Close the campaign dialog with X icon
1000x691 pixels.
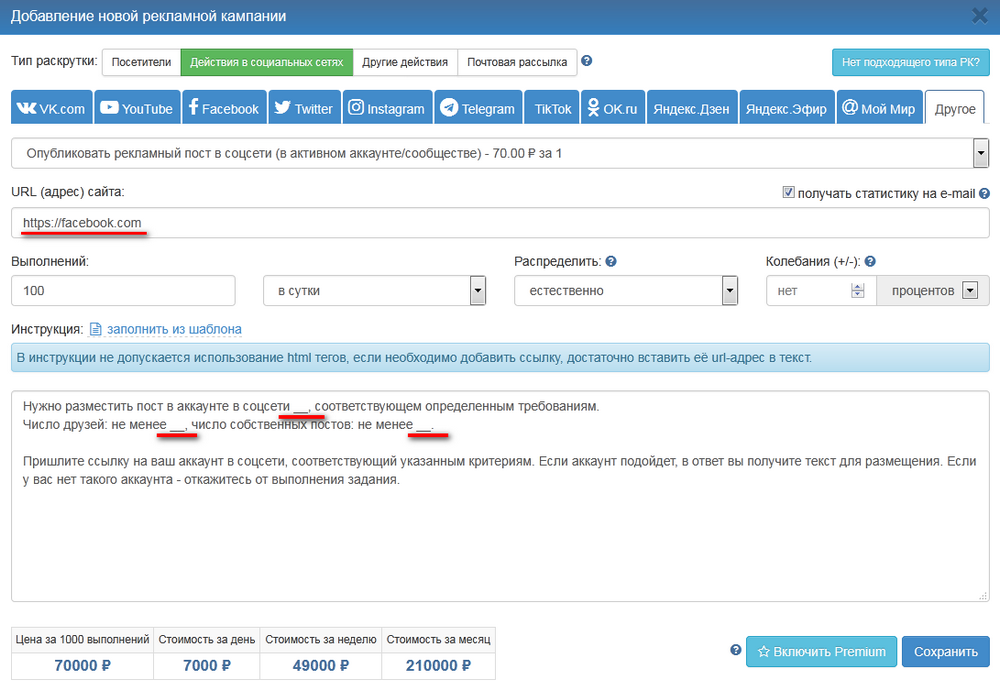[x=979, y=16]
